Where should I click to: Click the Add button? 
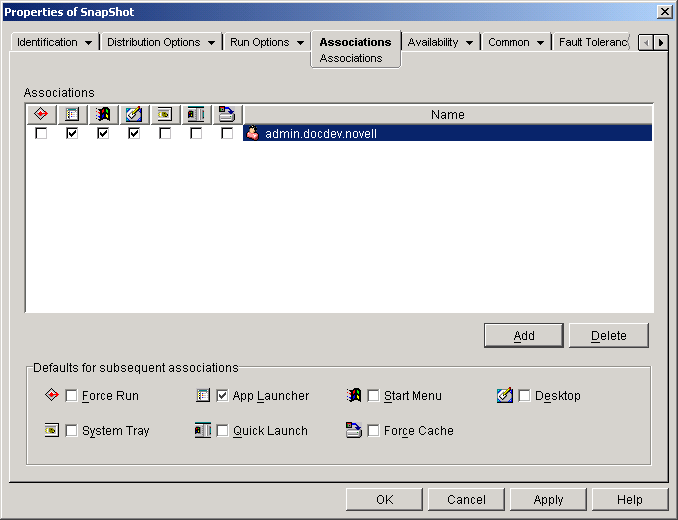524,335
